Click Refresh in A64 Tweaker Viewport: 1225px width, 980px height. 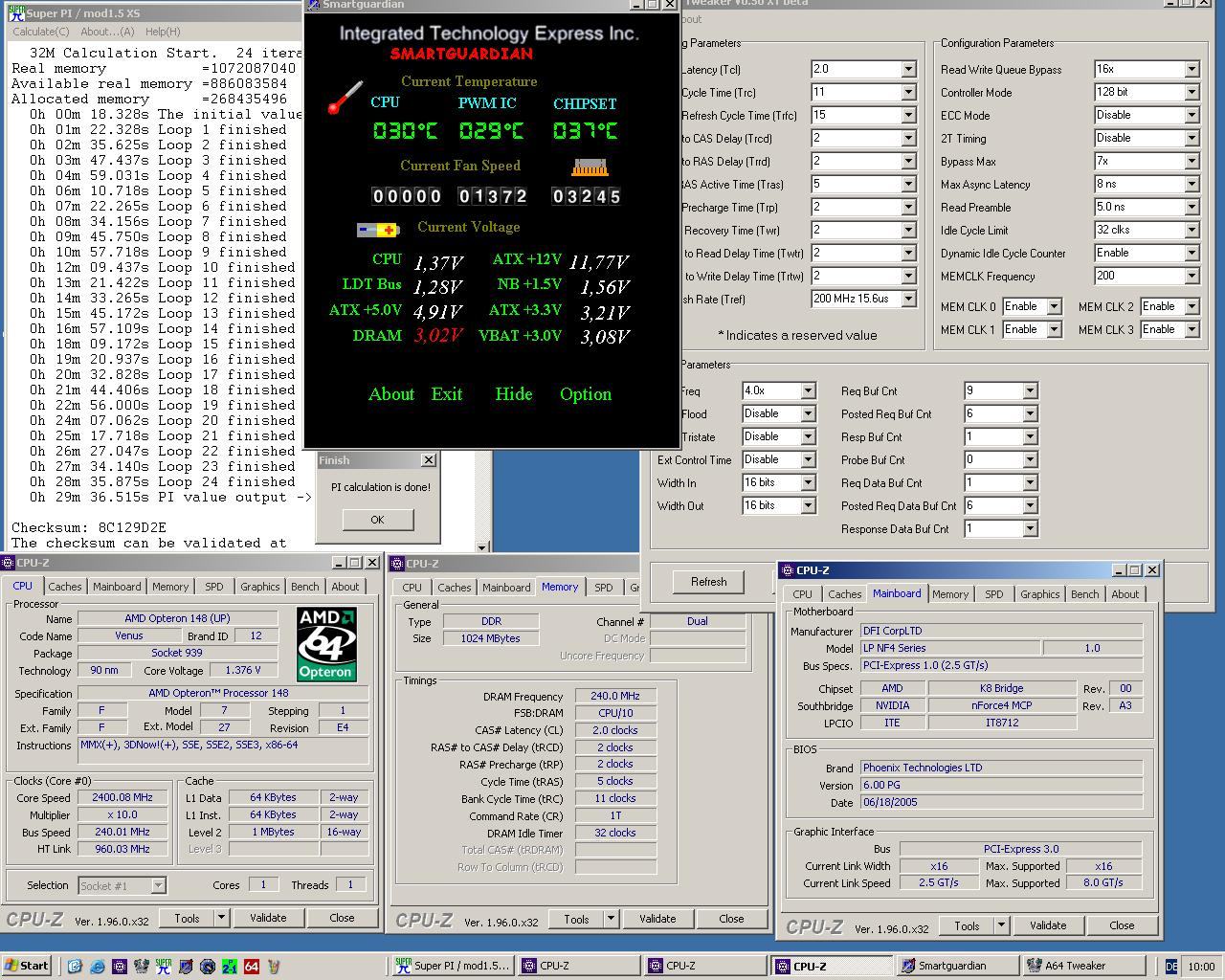(x=708, y=581)
